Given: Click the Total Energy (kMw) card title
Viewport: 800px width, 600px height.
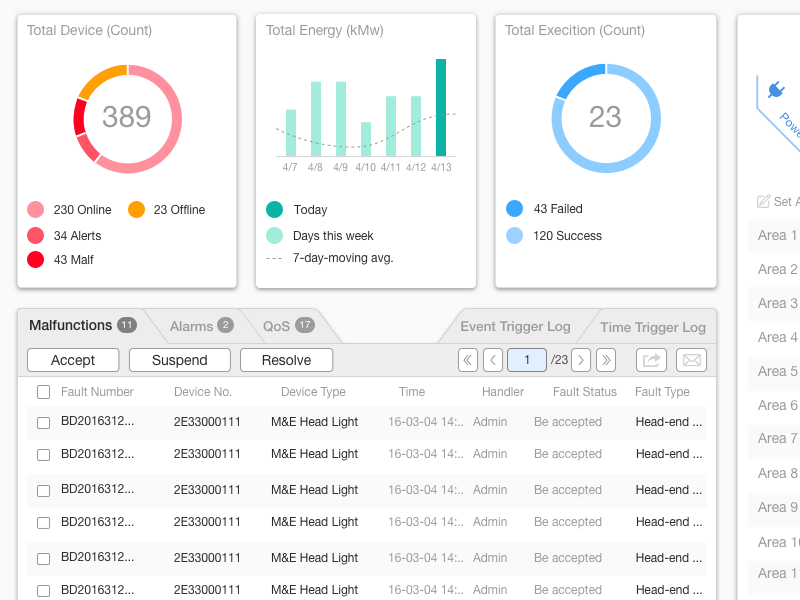Looking at the screenshot, I should click(x=324, y=31).
